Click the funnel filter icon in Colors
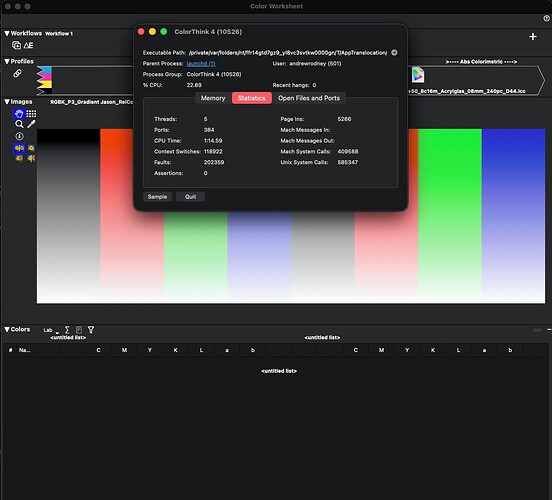The image size is (552, 500). pyautogui.click(x=91, y=330)
